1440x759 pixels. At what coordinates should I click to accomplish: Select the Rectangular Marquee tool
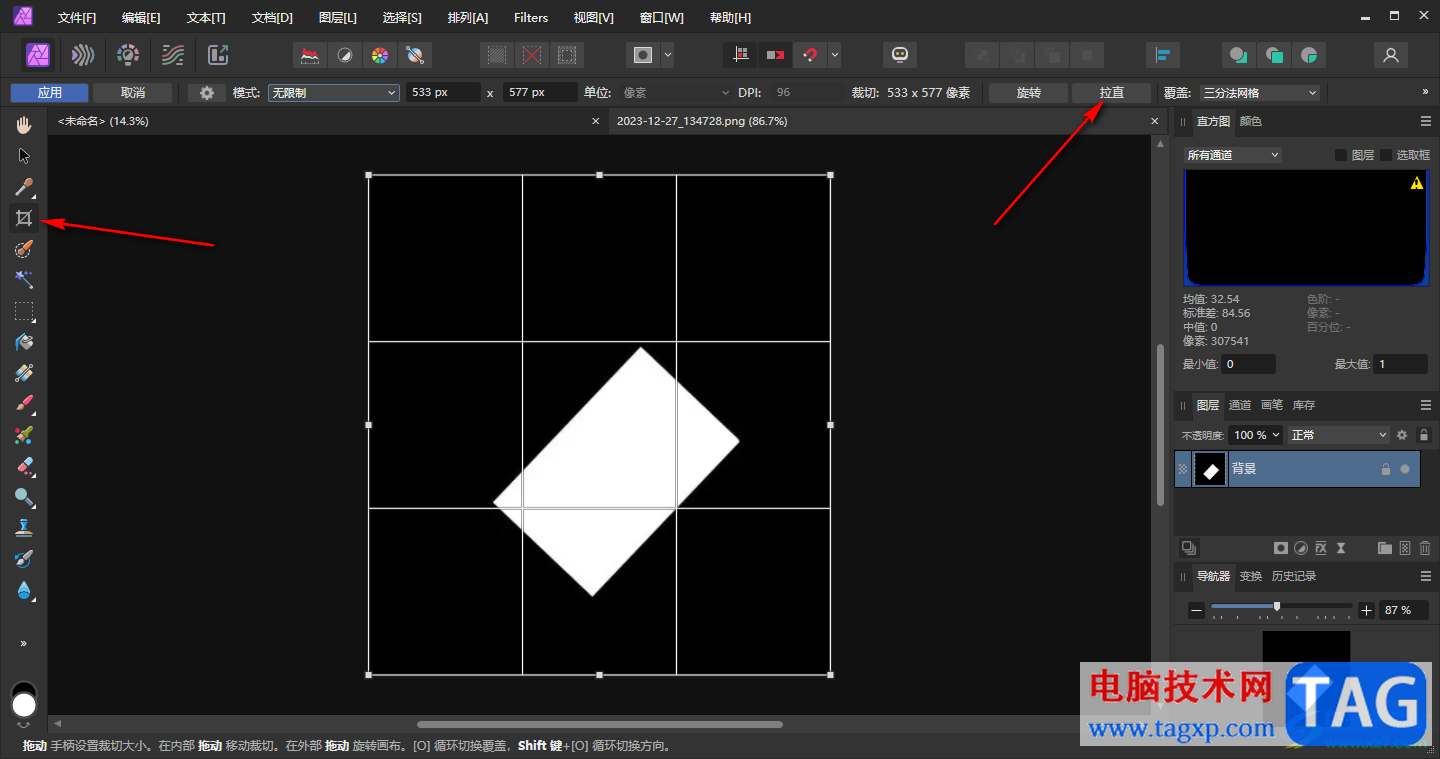24,311
